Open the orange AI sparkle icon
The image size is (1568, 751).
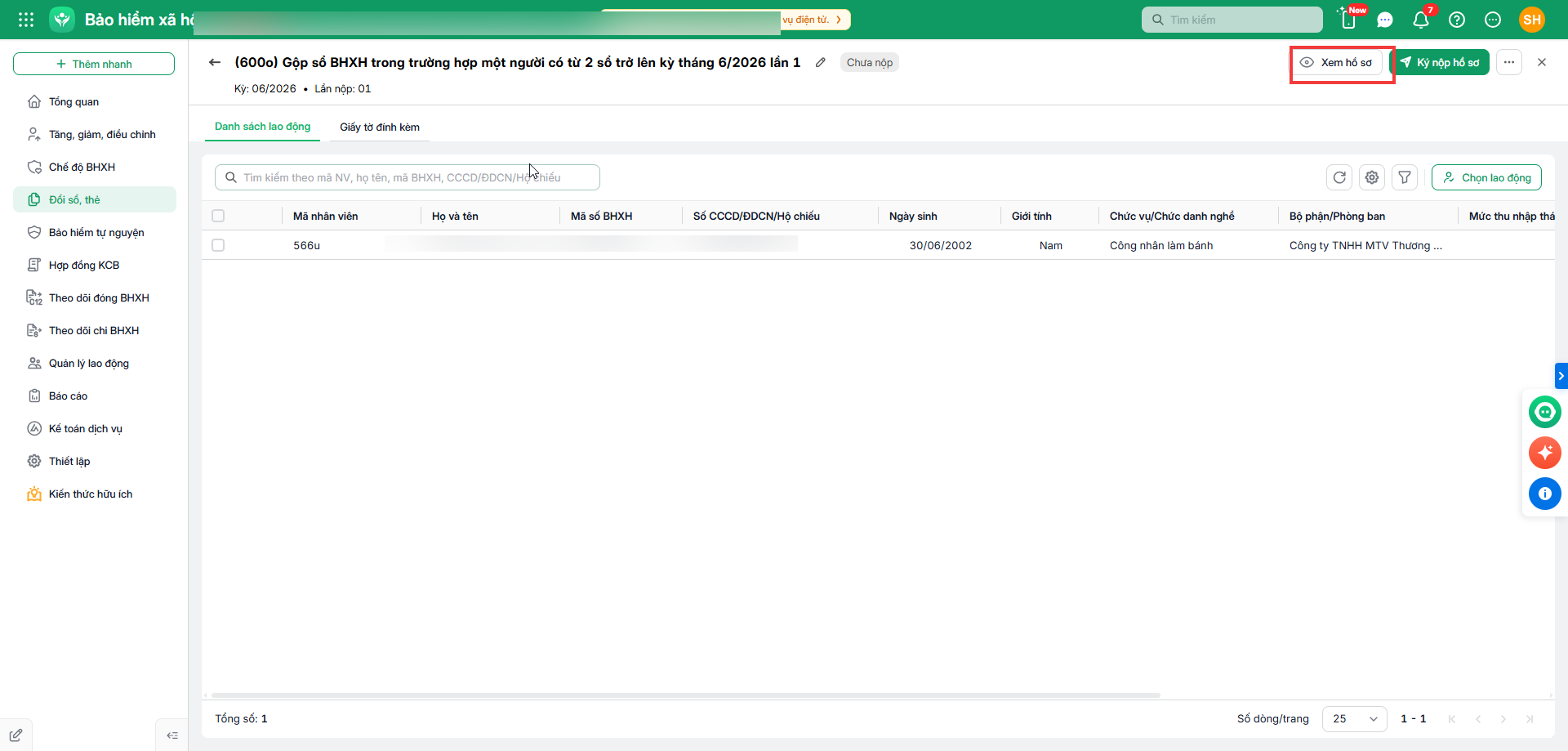1545,453
